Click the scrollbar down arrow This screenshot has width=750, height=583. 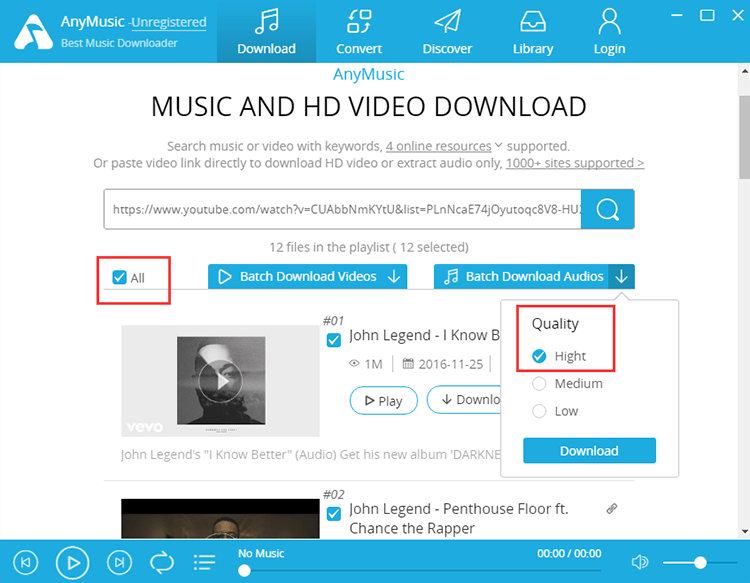744,531
